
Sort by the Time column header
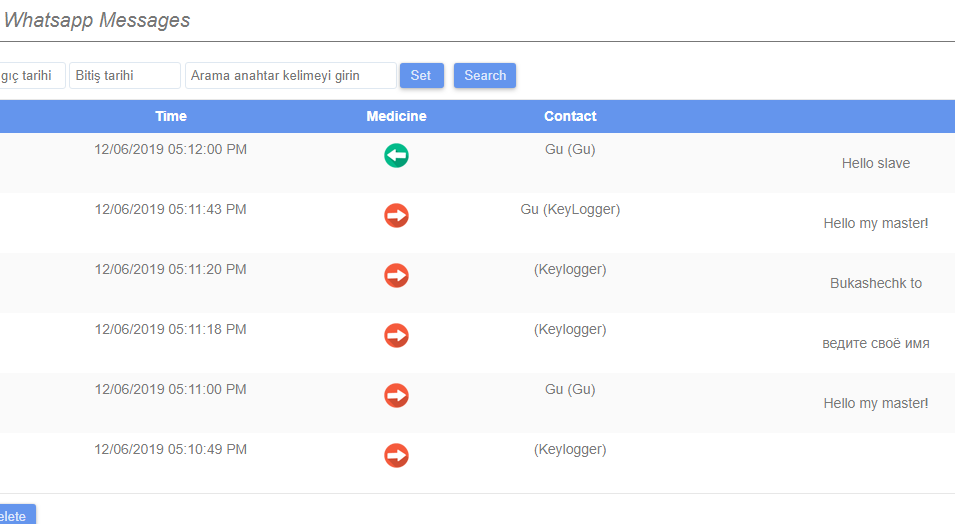click(x=171, y=116)
